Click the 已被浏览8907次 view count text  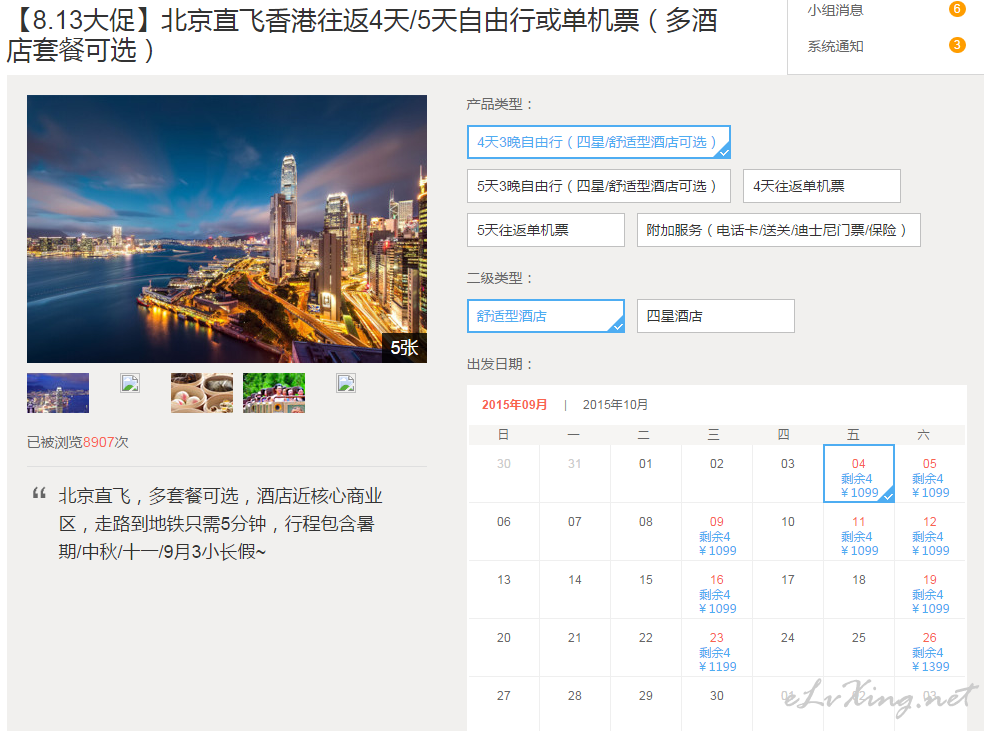tap(78, 442)
